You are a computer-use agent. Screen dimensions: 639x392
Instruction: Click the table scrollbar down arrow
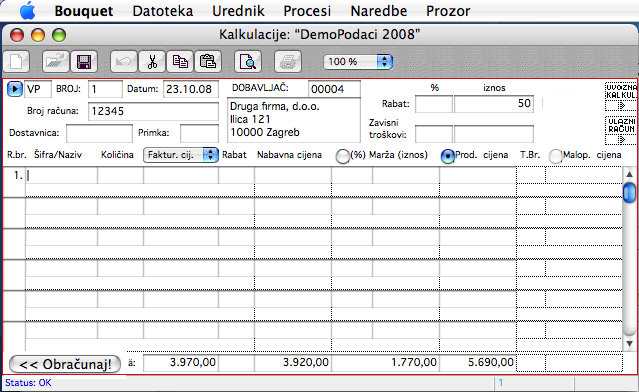(630, 344)
